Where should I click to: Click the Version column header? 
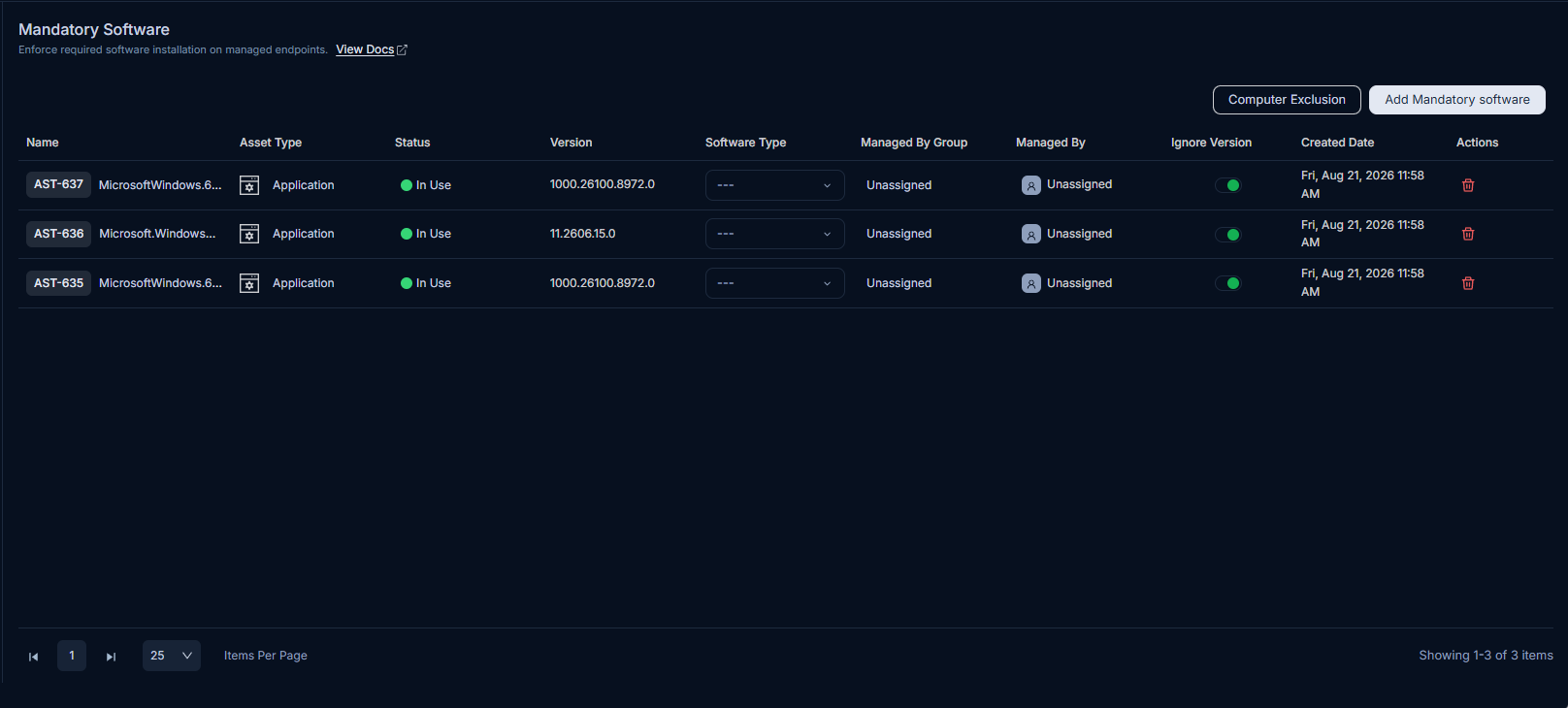pyautogui.click(x=571, y=143)
